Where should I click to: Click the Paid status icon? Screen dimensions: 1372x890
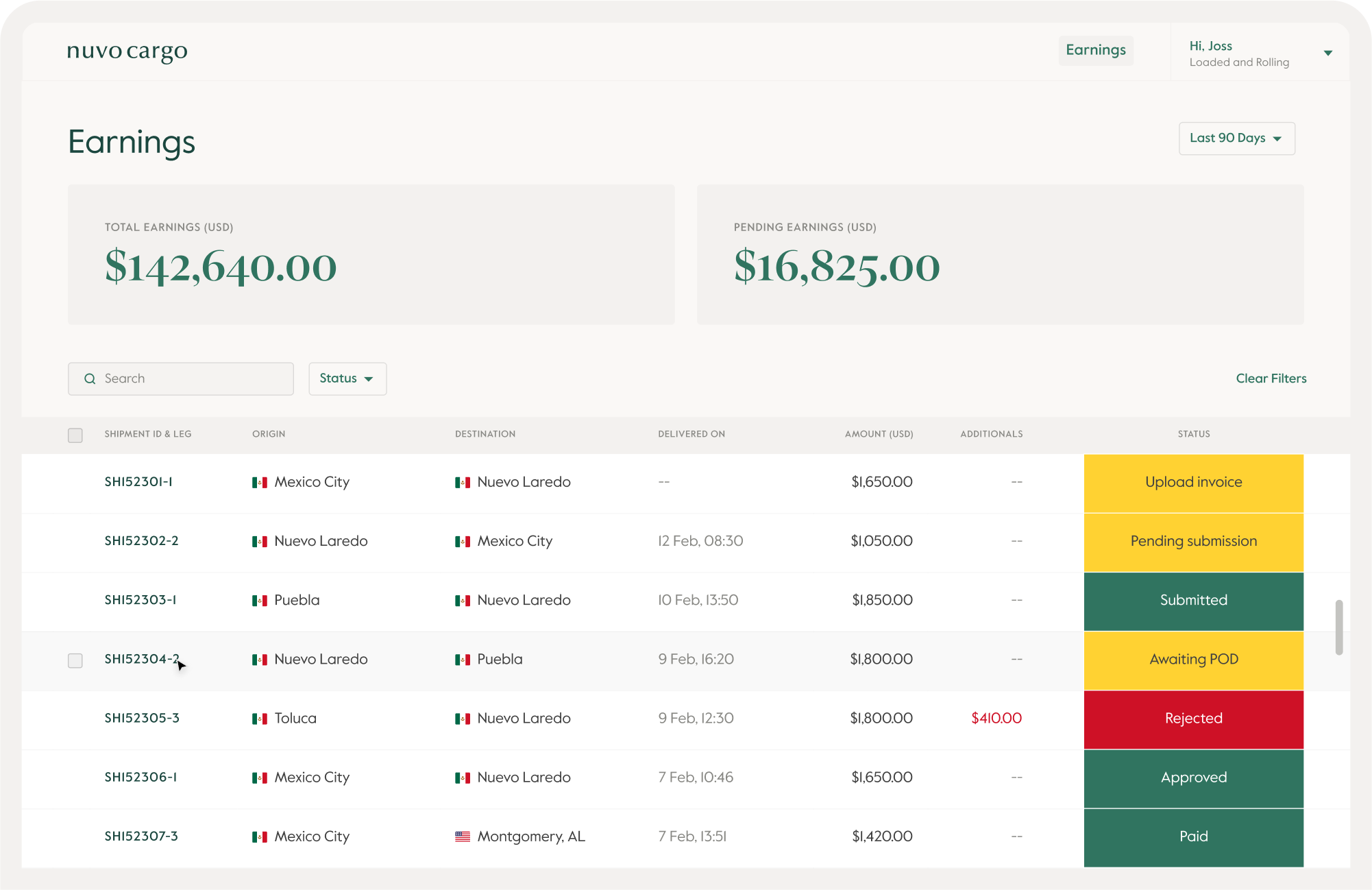point(1194,836)
